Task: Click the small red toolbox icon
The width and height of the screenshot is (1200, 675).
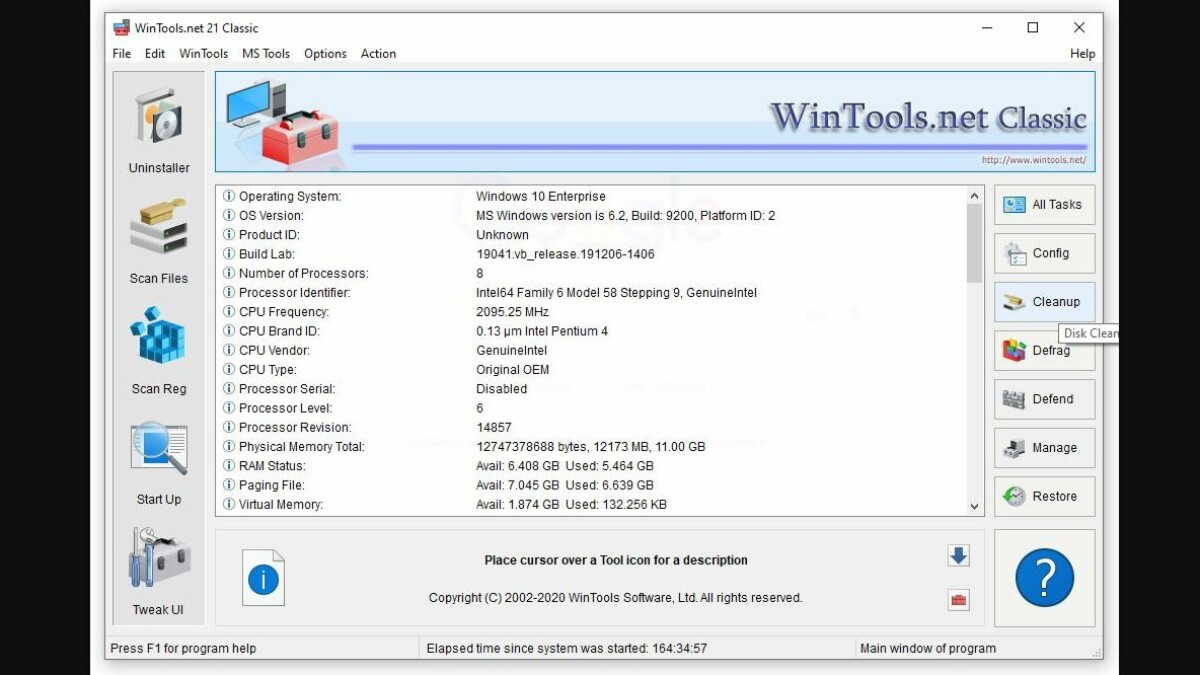Action: [x=958, y=600]
